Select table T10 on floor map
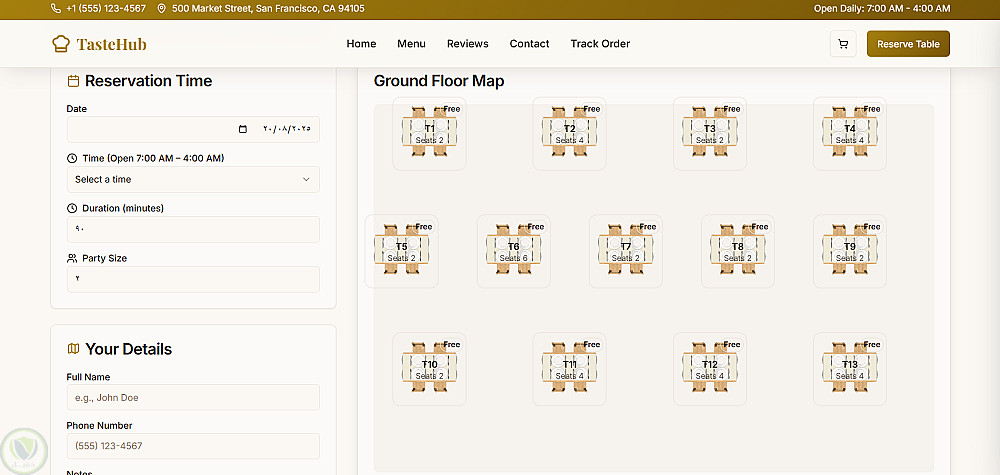The image size is (1000, 475). coord(429,369)
